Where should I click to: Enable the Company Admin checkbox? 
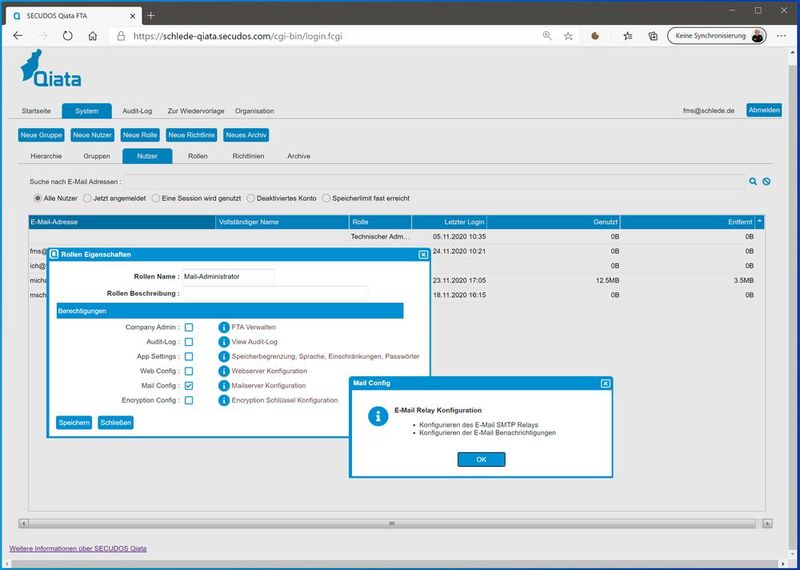[x=189, y=327]
